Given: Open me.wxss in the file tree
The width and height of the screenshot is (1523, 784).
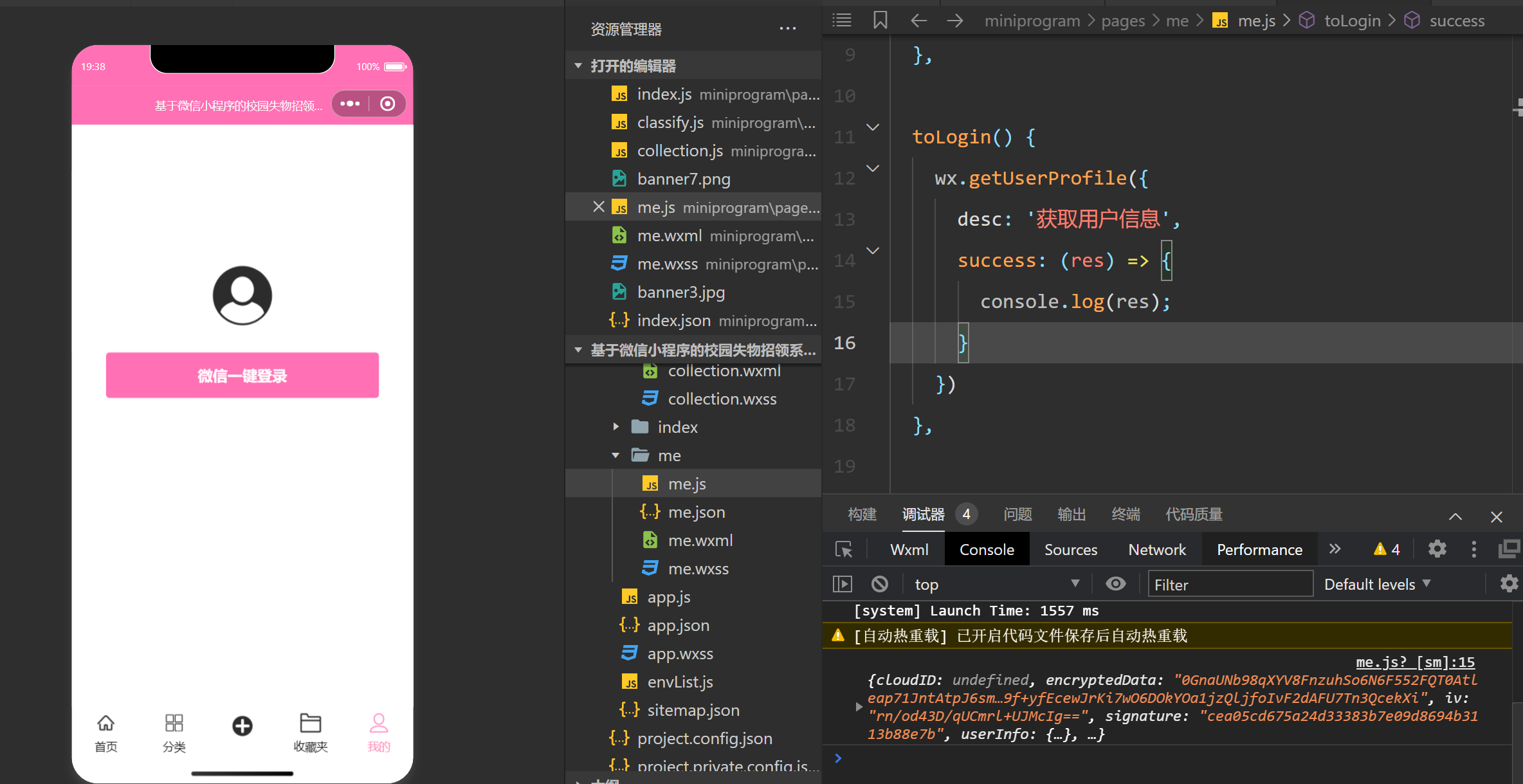Looking at the screenshot, I should 698,569.
